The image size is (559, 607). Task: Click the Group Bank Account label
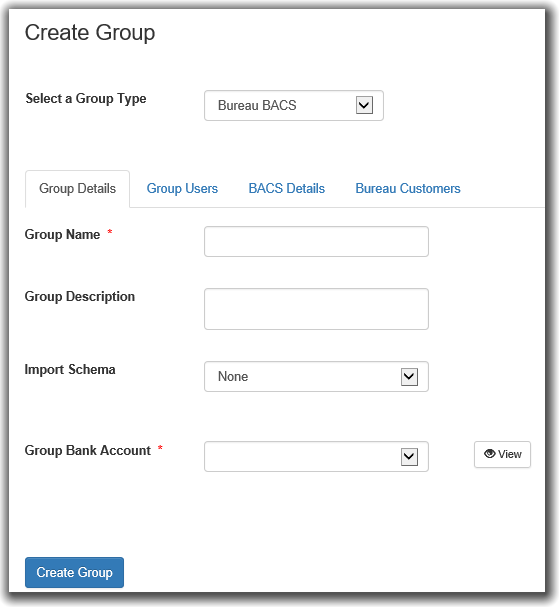[88, 450]
